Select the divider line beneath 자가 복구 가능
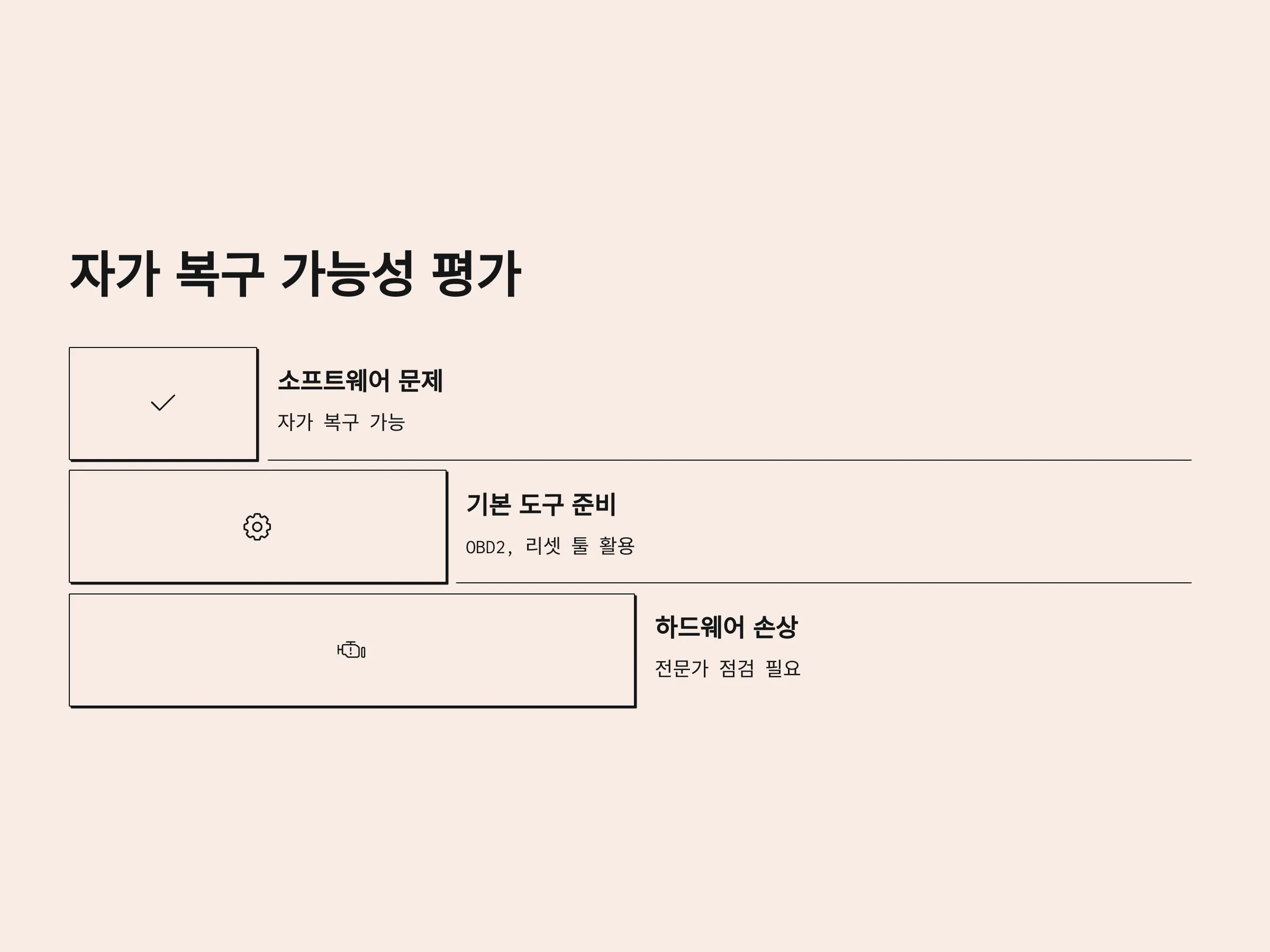 (729, 460)
